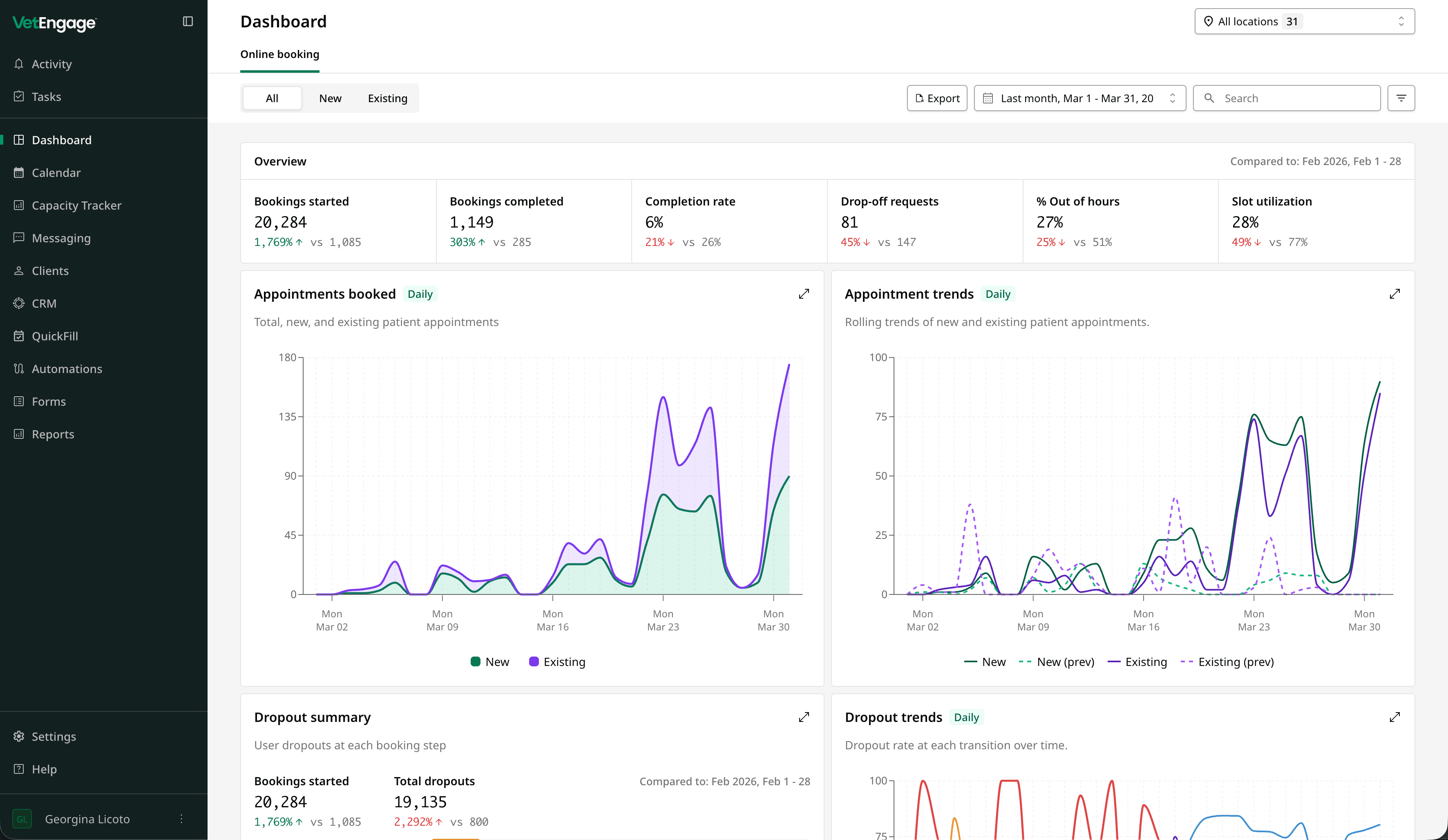
Task: Click the Automations flow icon
Action: tap(19, 369)
